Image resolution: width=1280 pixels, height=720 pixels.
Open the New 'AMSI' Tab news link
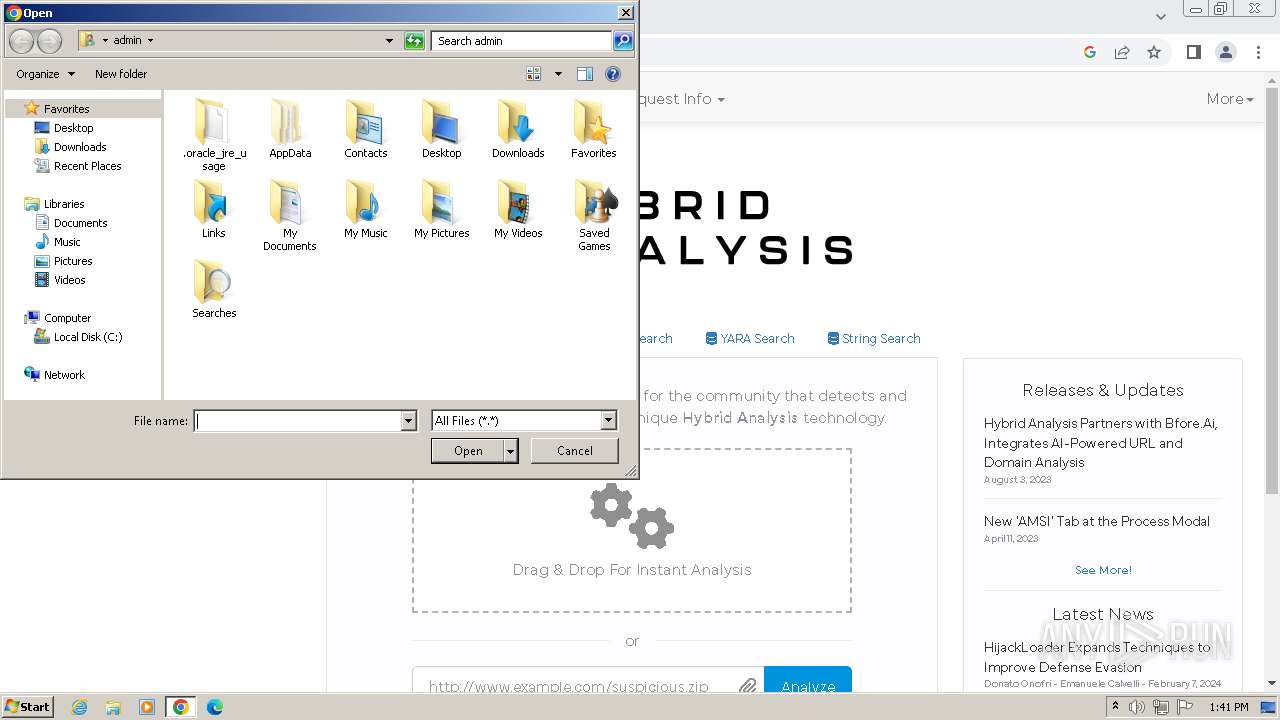coord(1097,521)
